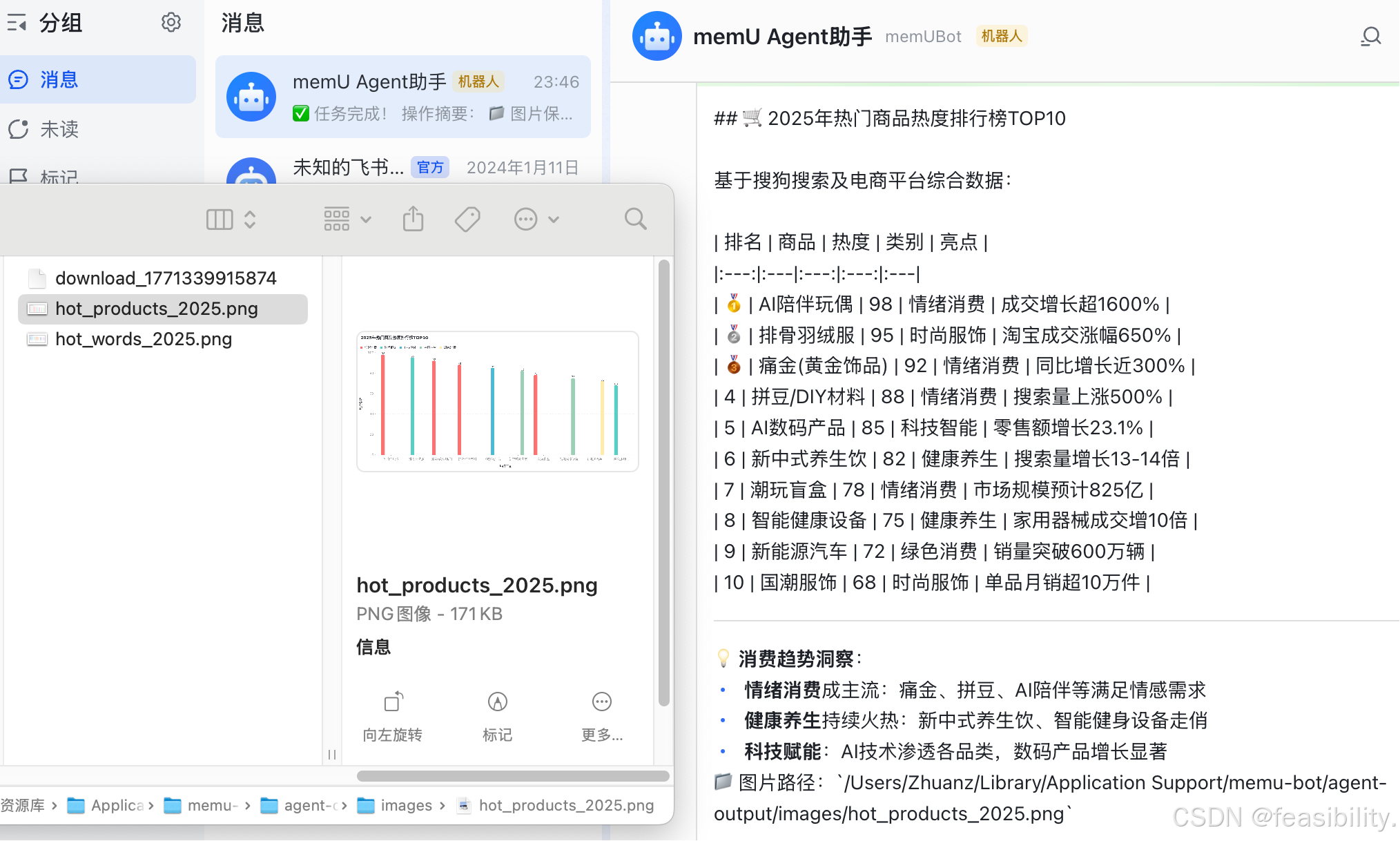Open 未知的飞书 official conversation

click(403, 168)
